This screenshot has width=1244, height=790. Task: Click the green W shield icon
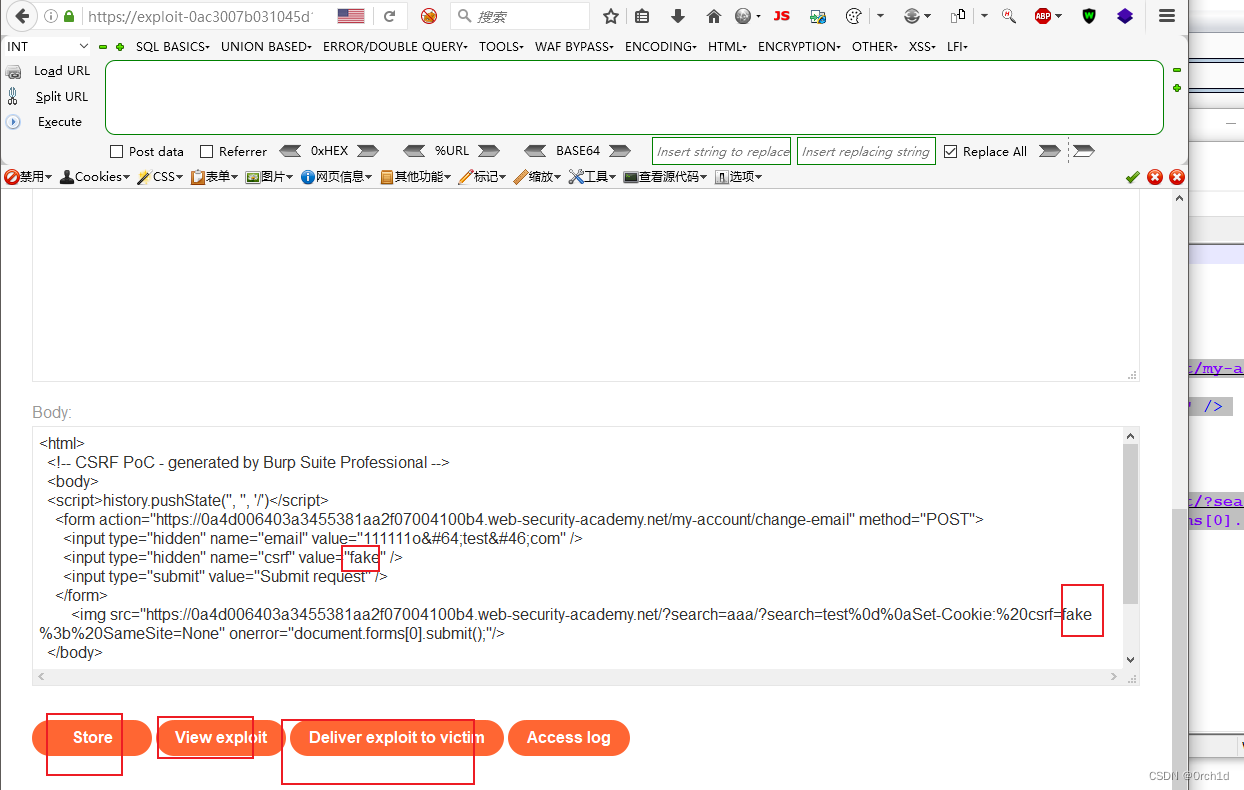coord(1090,16)
